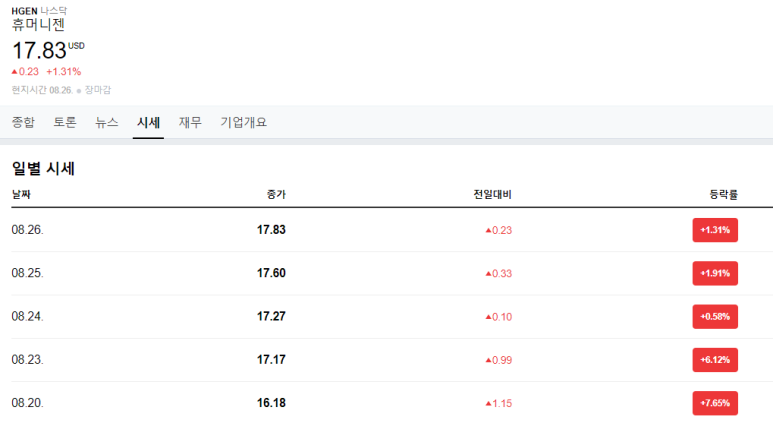The image size is (773, 423).
Task: Click the 1.15 change value
Action: [x=498, y=403]
